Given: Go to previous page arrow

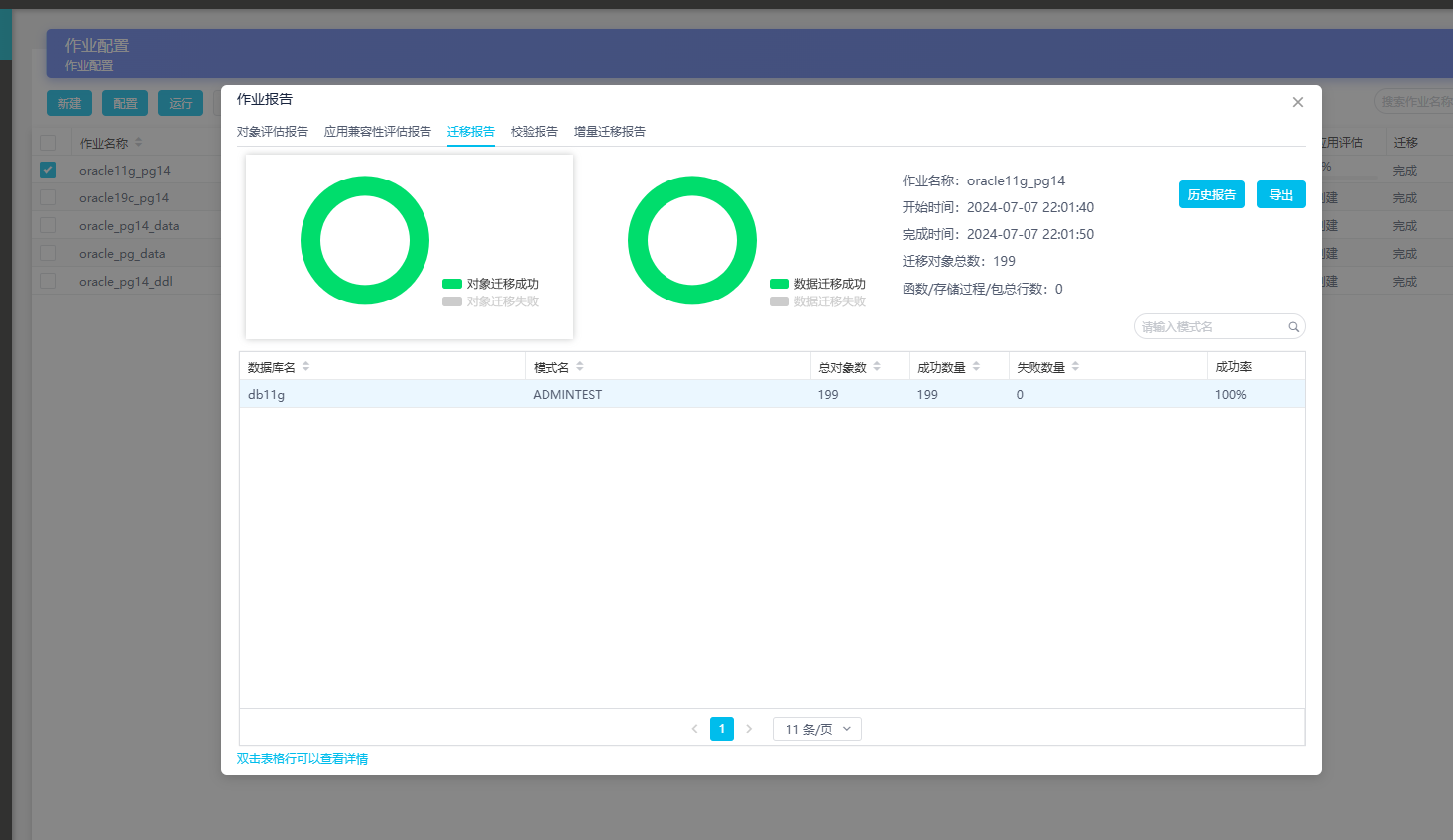Looking at the screenshot, I should (694, 729).
